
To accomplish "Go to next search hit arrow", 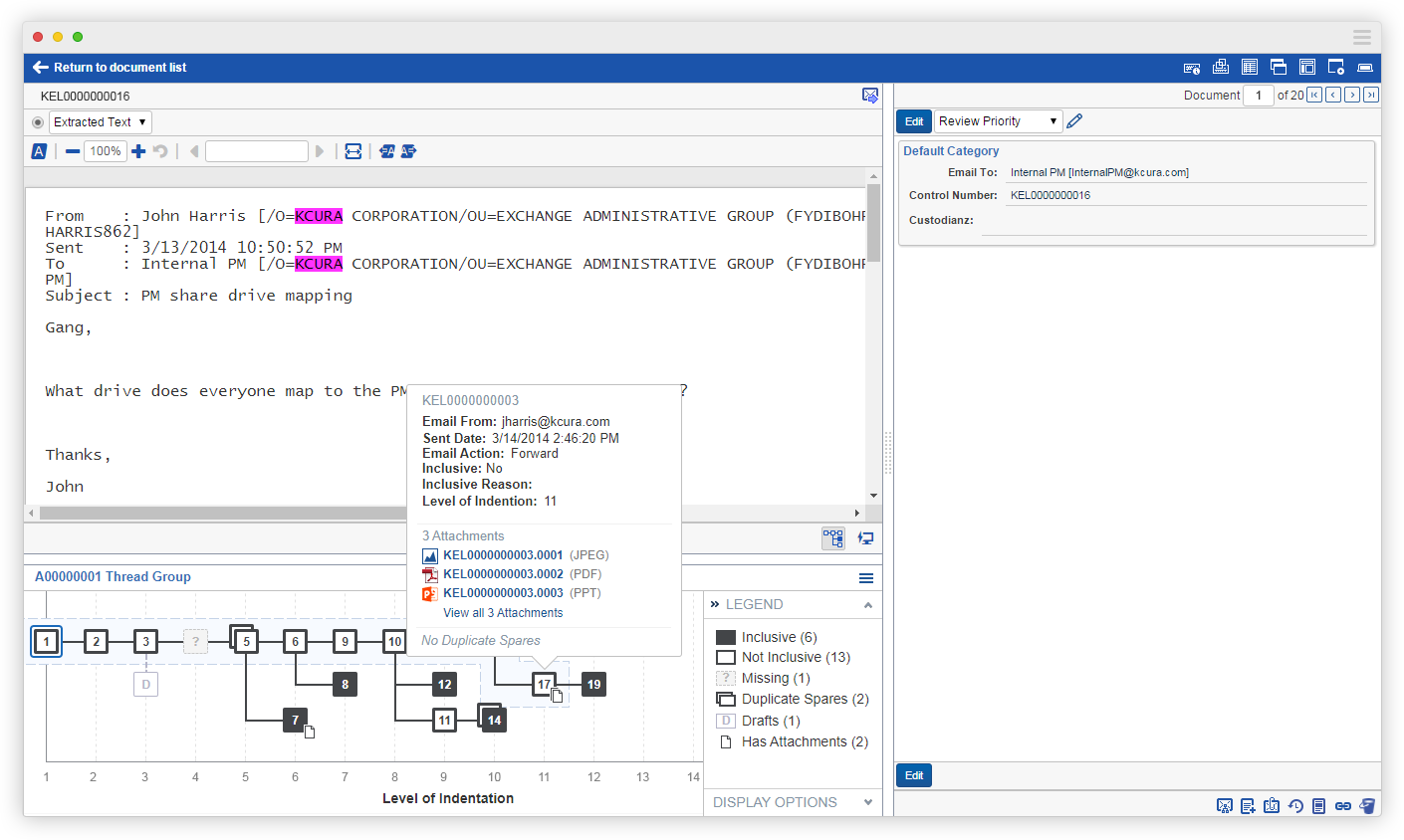I will point(320,151).
